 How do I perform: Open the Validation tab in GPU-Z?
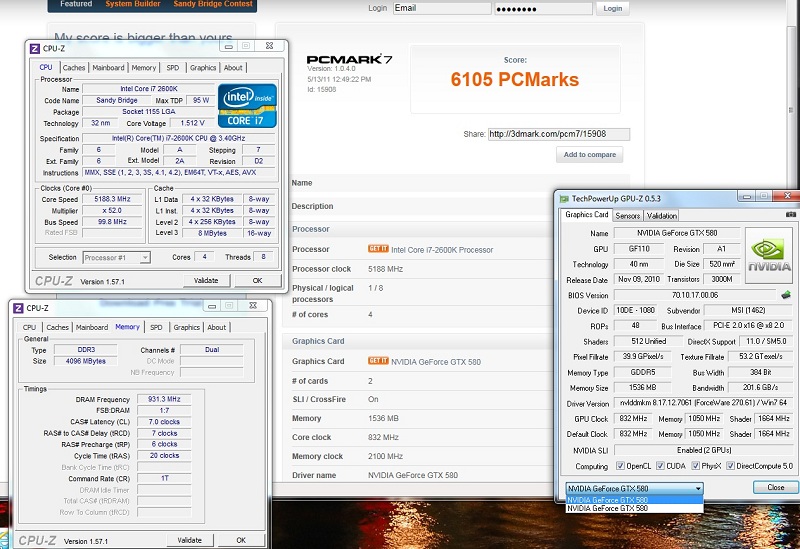[662, 216]
